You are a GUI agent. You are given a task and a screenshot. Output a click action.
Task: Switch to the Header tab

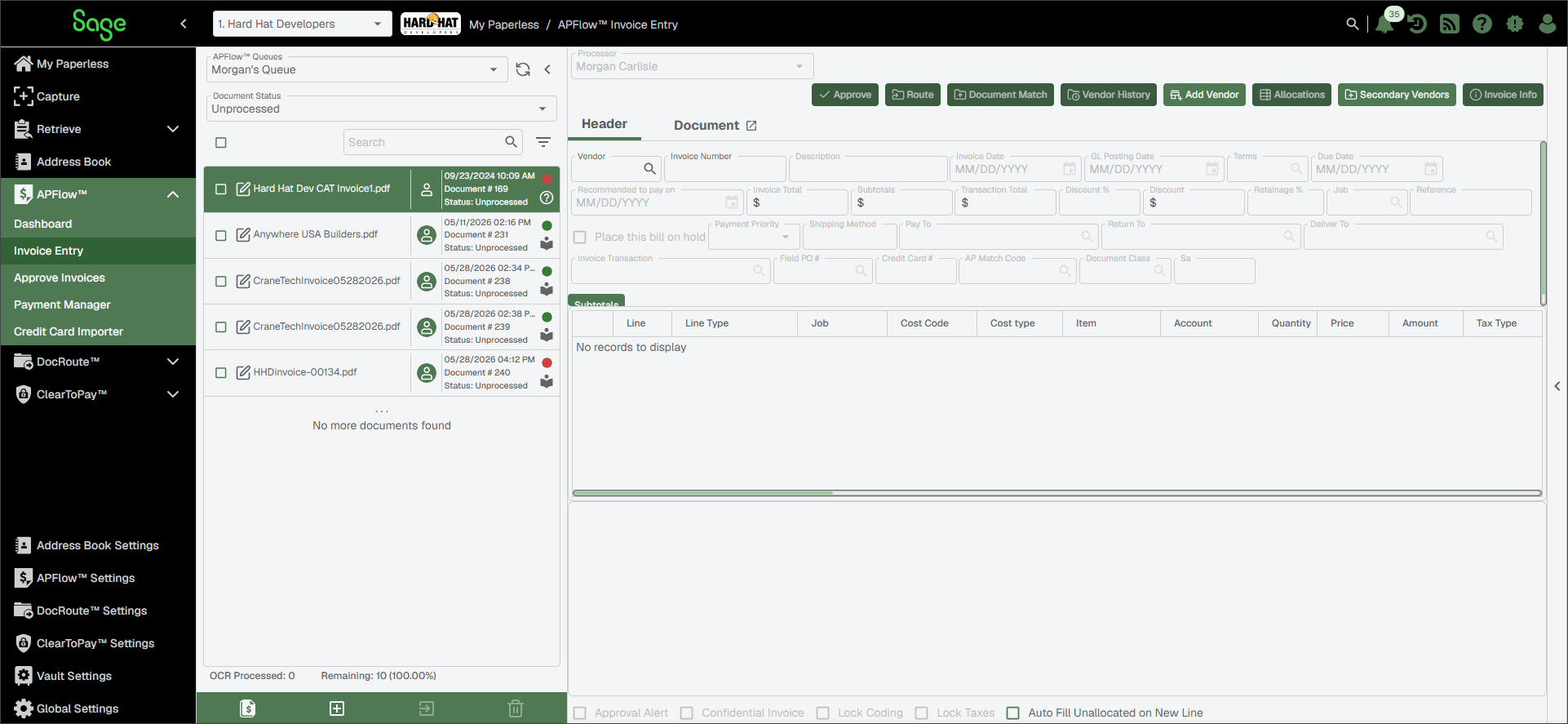pos(605,124)
